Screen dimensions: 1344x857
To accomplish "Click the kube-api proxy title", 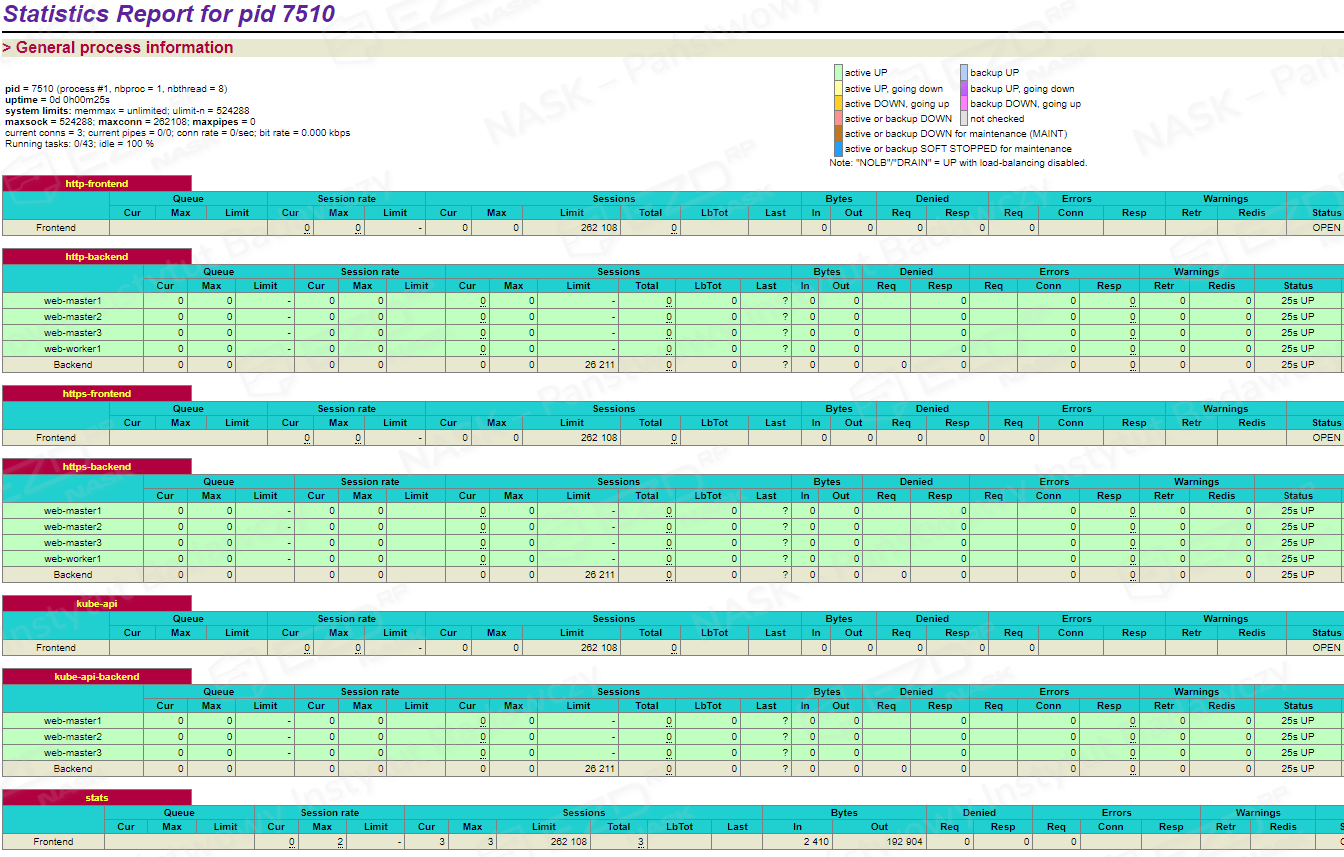I will click(x=97, y=604).
